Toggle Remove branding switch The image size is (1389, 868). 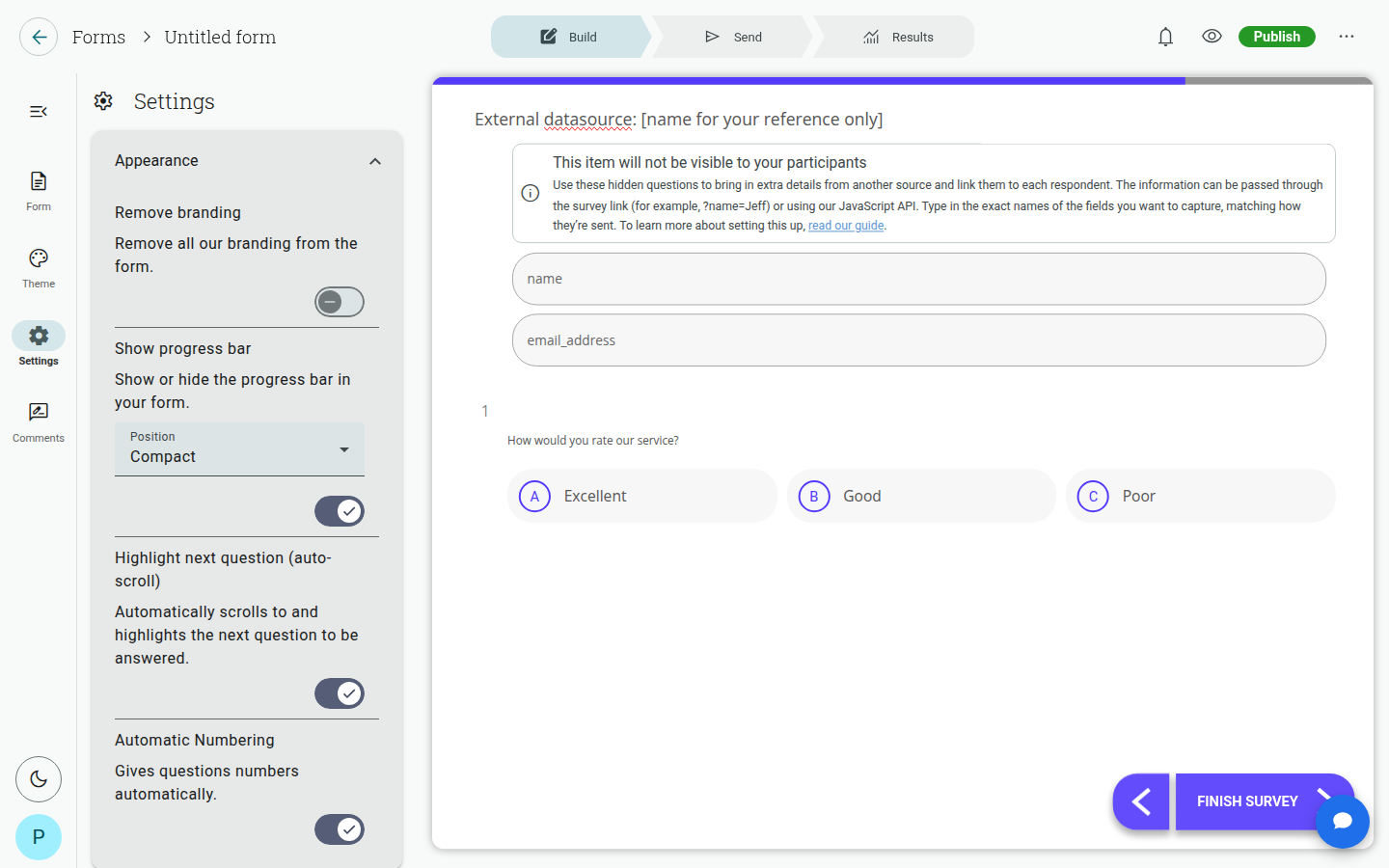point(340,302)
